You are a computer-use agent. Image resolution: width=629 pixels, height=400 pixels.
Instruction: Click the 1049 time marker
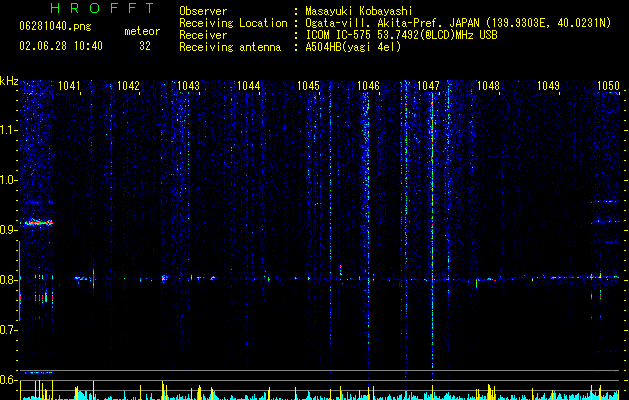tap(548, 85)
